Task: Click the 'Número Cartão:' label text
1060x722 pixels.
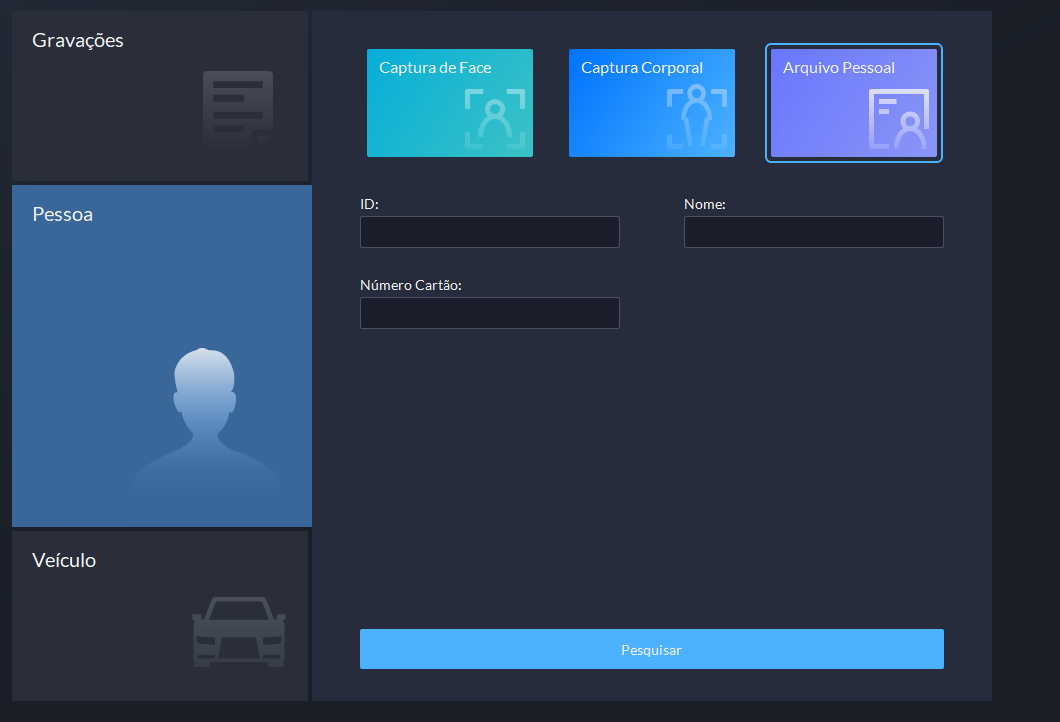Action: [x=411, y=285]
